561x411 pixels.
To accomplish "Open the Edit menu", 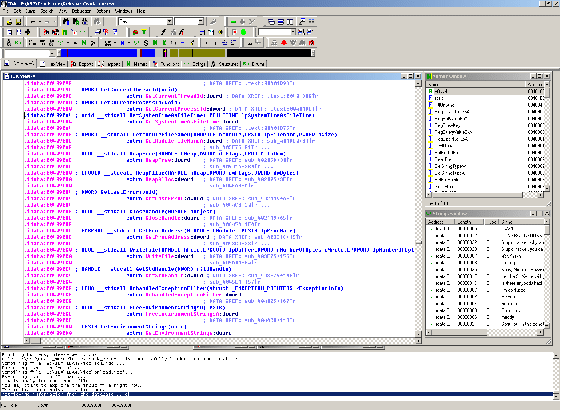I will pos(17,11).
